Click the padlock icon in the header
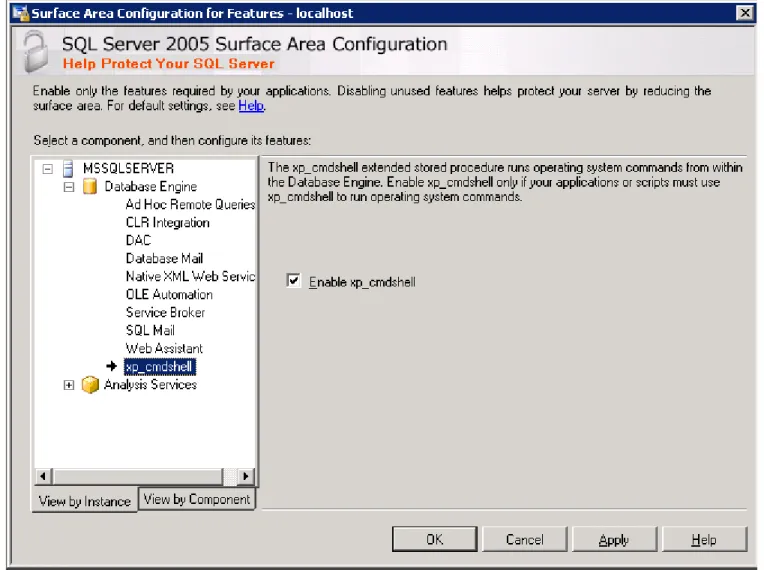This screenshot has height=570, width=764. 36,51
